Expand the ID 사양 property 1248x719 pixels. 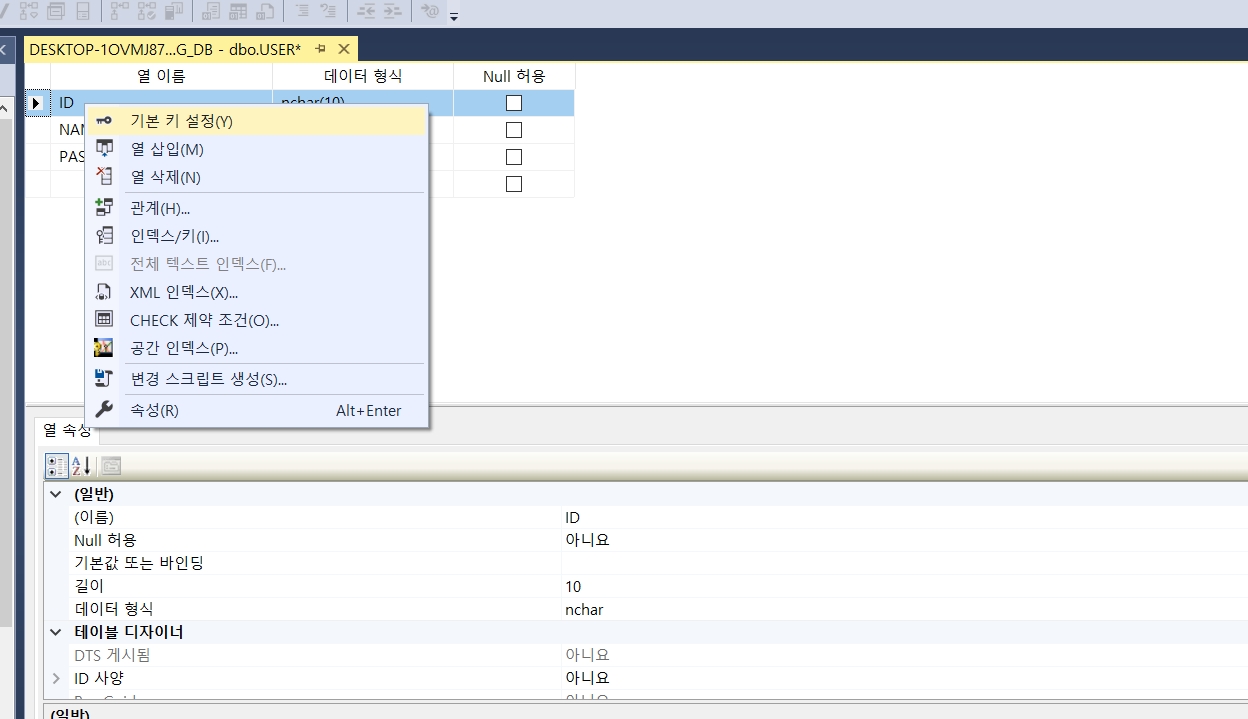[x=56, y=678]
